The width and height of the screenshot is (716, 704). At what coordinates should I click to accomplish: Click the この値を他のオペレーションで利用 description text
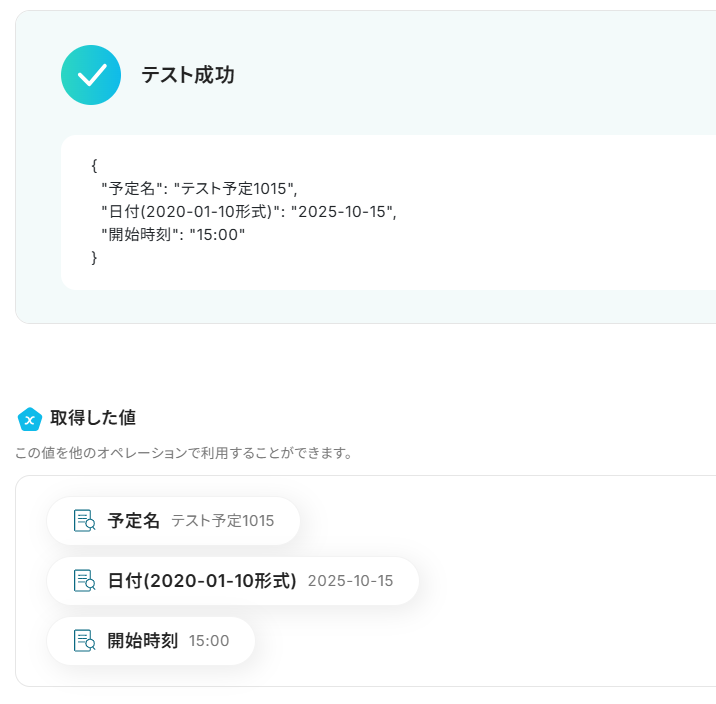184,453
